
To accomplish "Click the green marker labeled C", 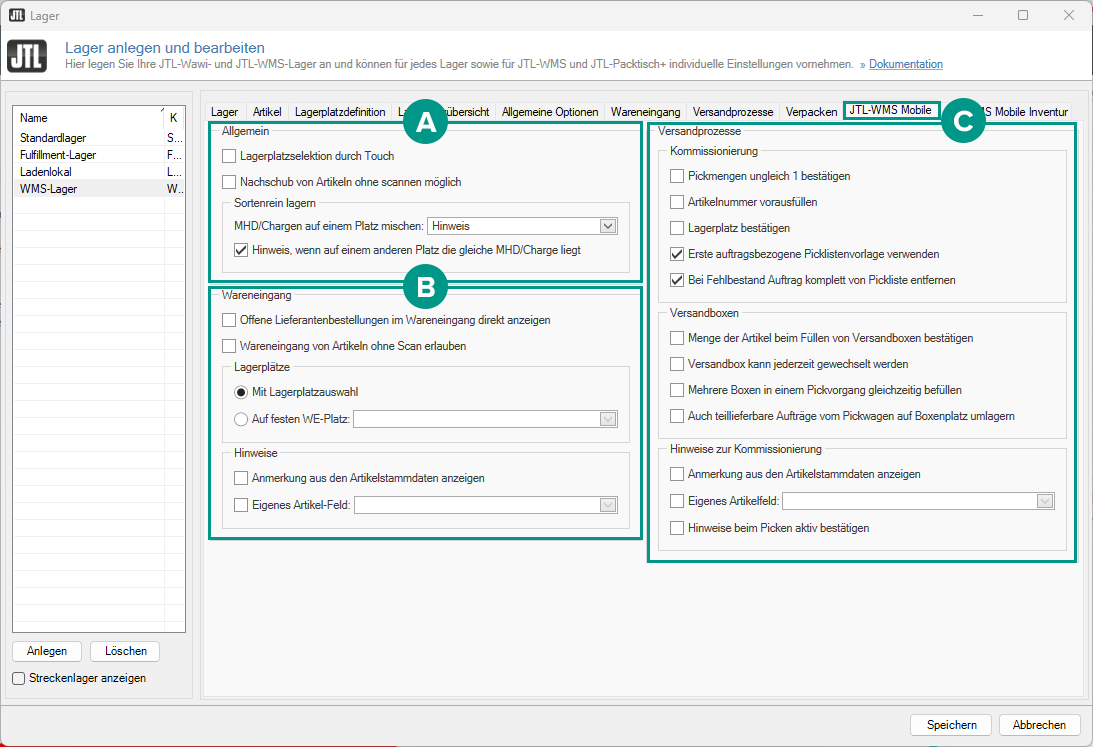I will tap(961, 122).
